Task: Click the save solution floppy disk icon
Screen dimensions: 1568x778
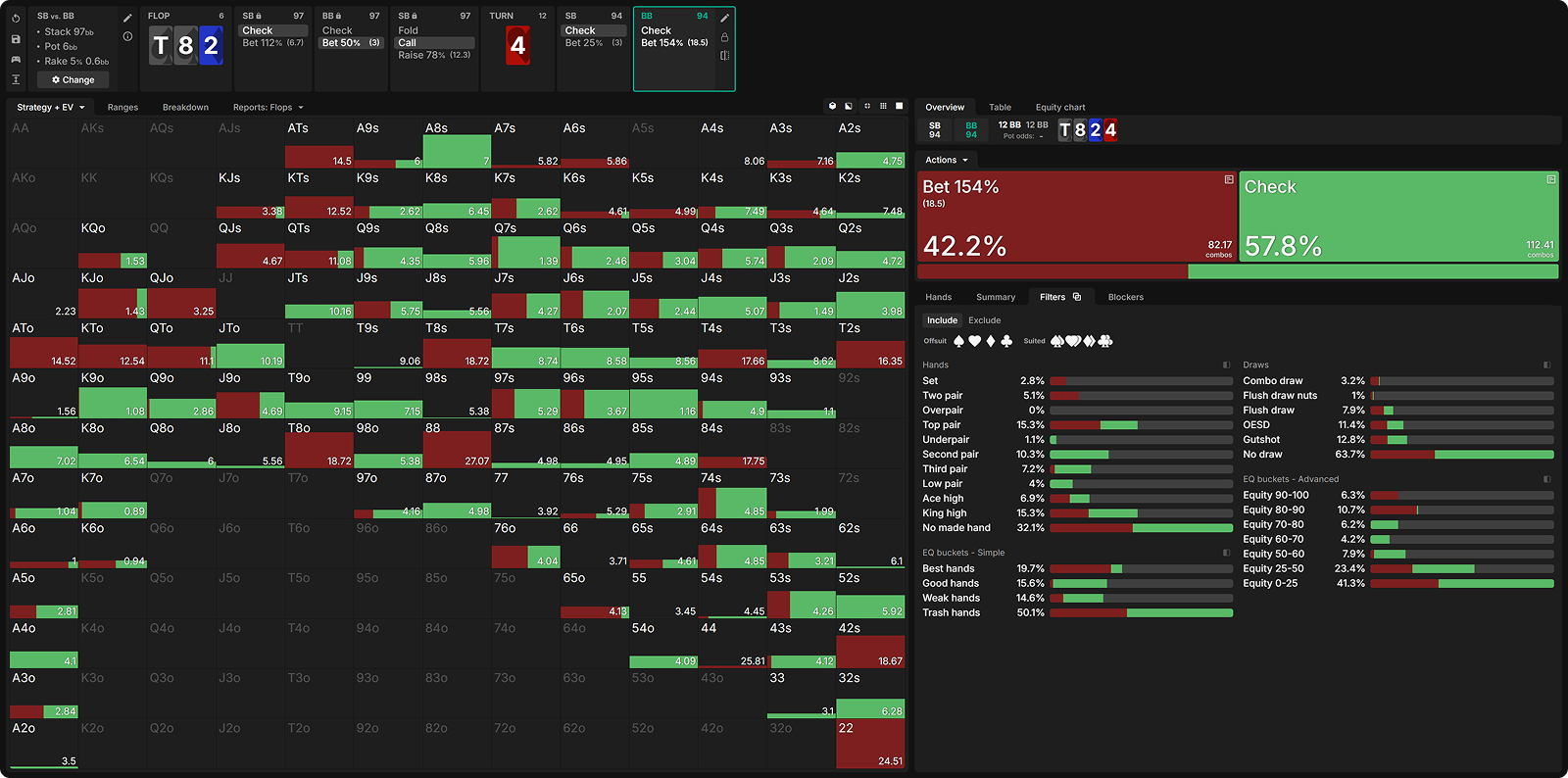Action: tap(16, 39)
